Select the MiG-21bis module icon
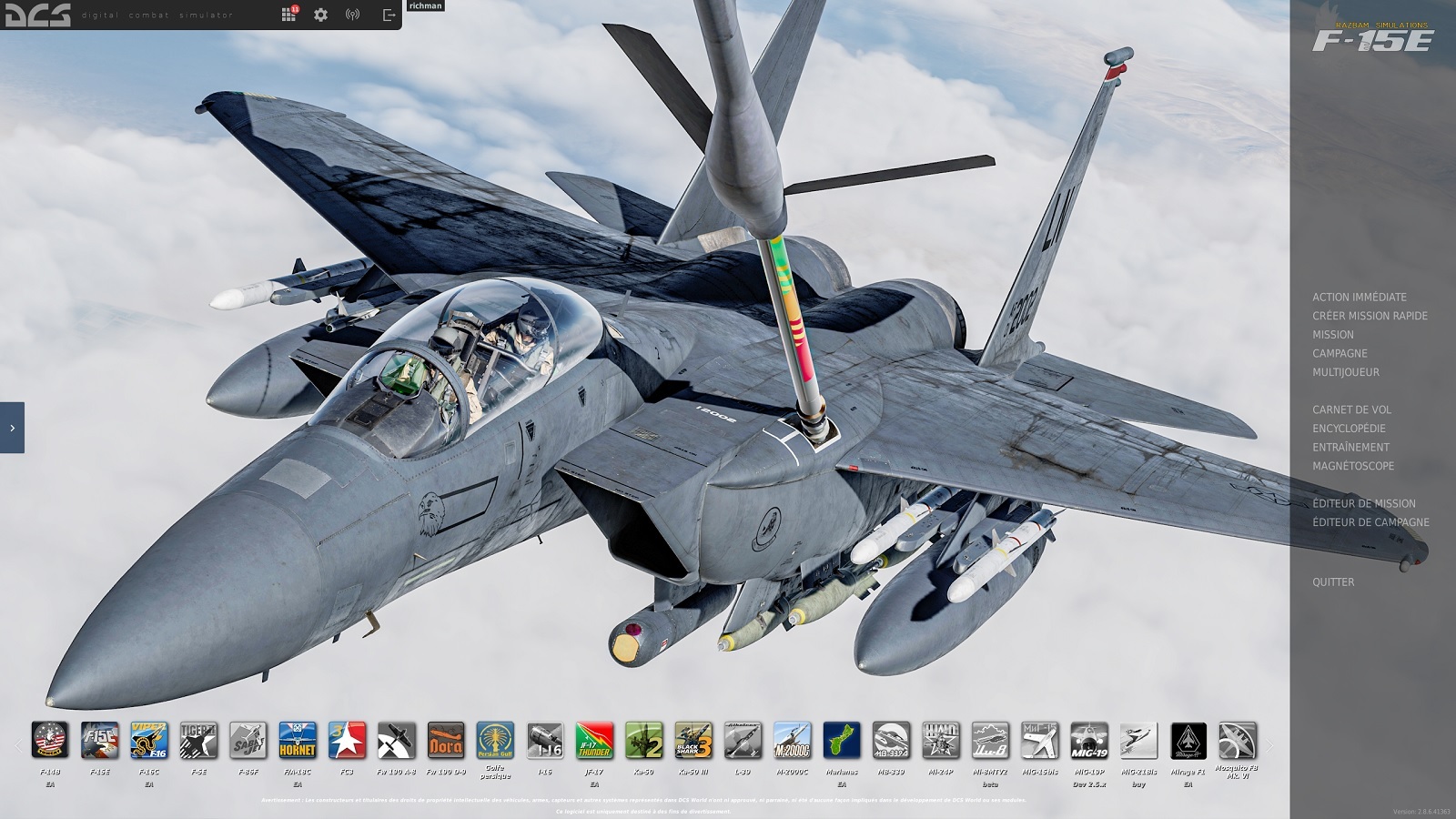The height and width of the screenshot is (819, 1456). 1139,740
